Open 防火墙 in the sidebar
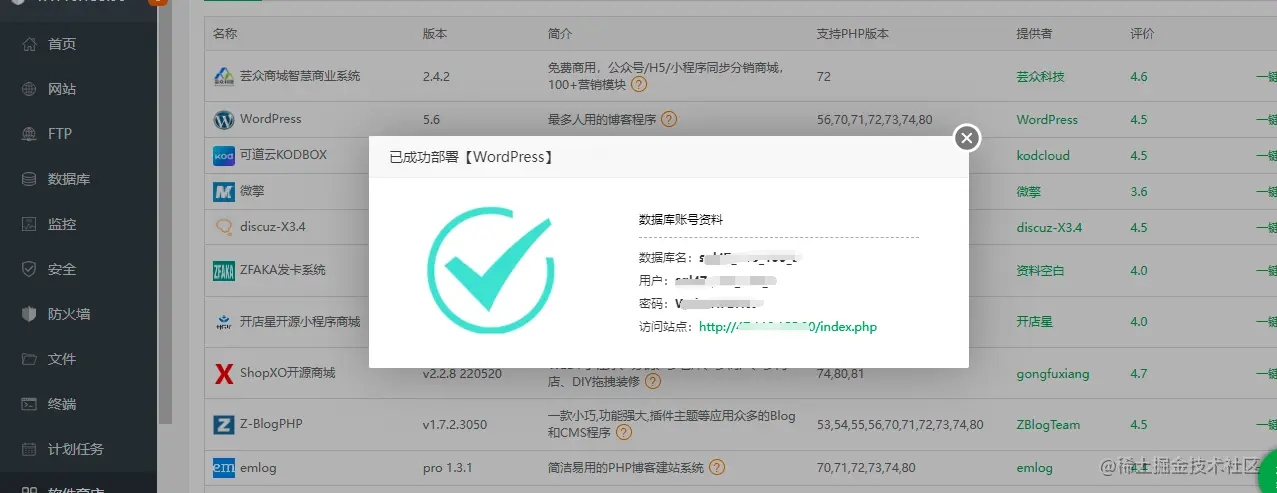This screenshot has height=493, width=1277. pos(69,314)
